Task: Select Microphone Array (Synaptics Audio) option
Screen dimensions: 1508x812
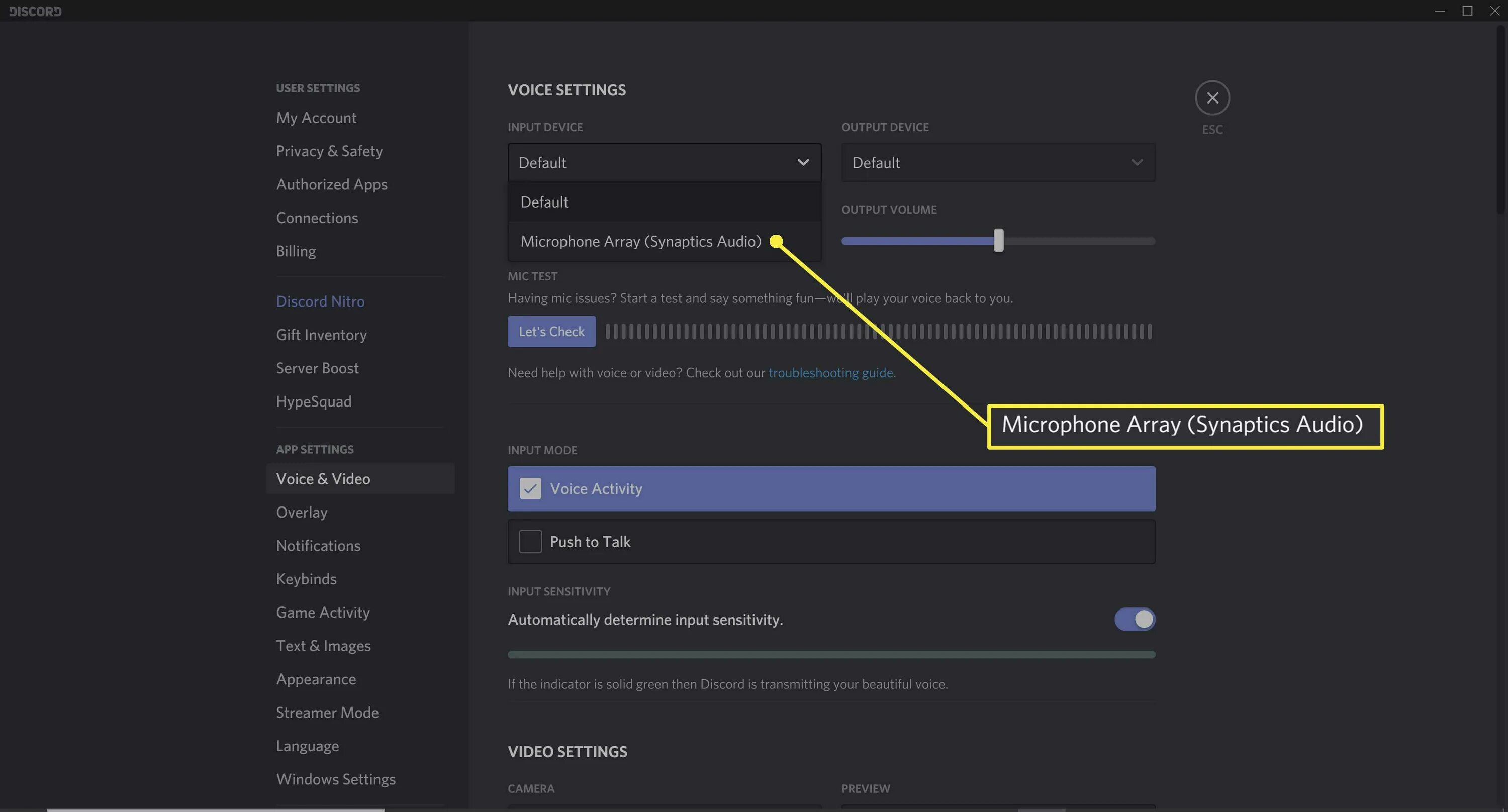Action: point(640,241)
